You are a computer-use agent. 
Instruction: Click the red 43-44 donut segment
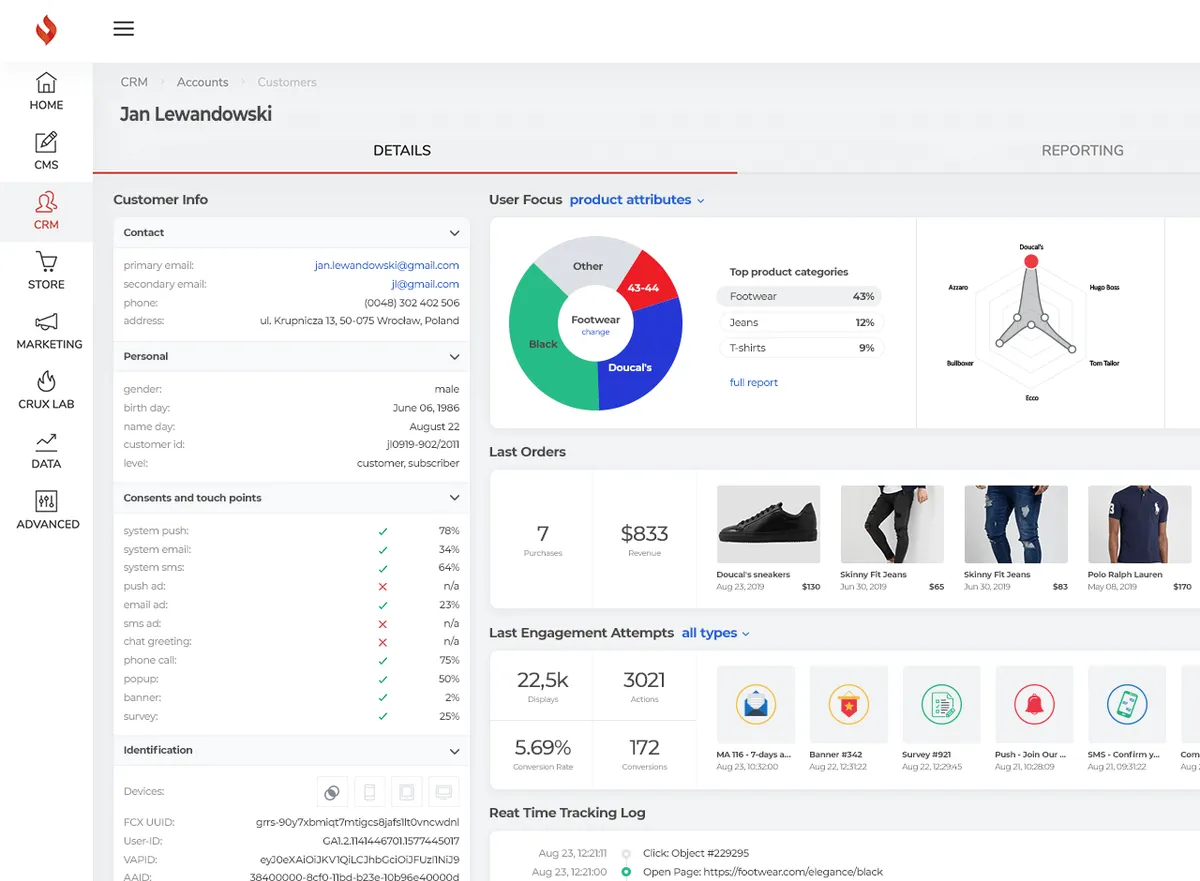[646, 281]
